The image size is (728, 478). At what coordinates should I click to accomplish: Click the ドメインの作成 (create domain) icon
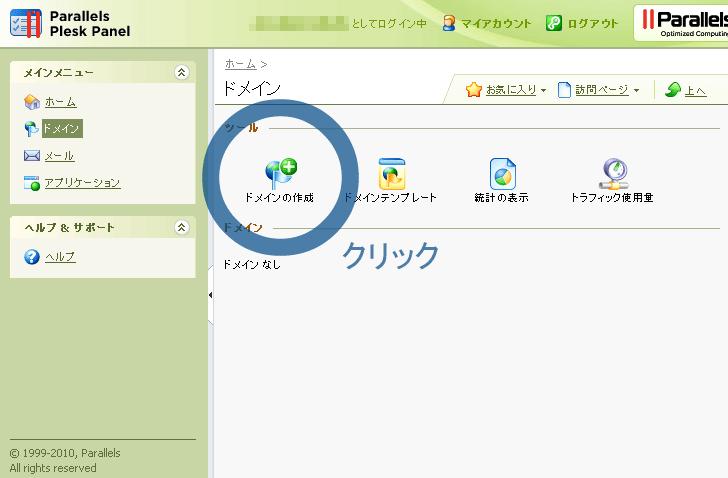(281, 174)
